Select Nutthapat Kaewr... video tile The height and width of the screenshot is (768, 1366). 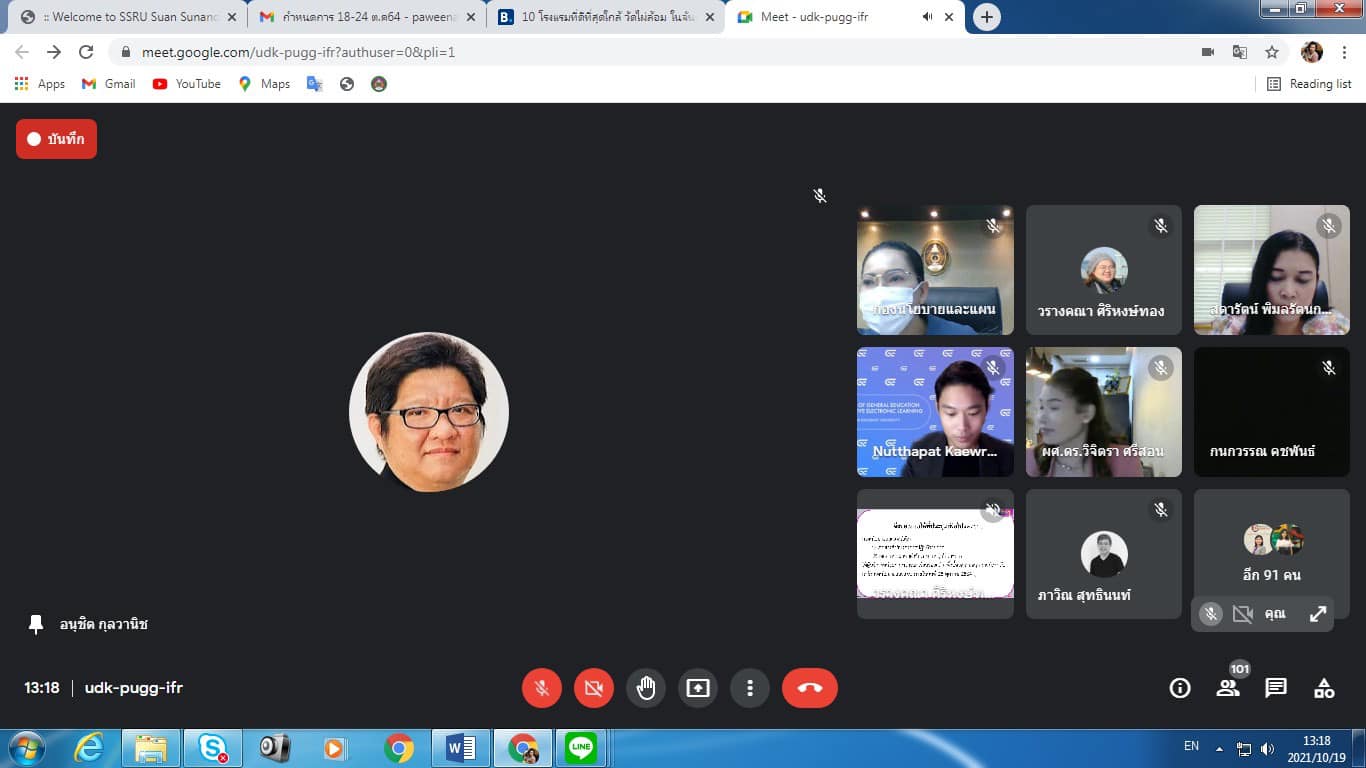935,412
